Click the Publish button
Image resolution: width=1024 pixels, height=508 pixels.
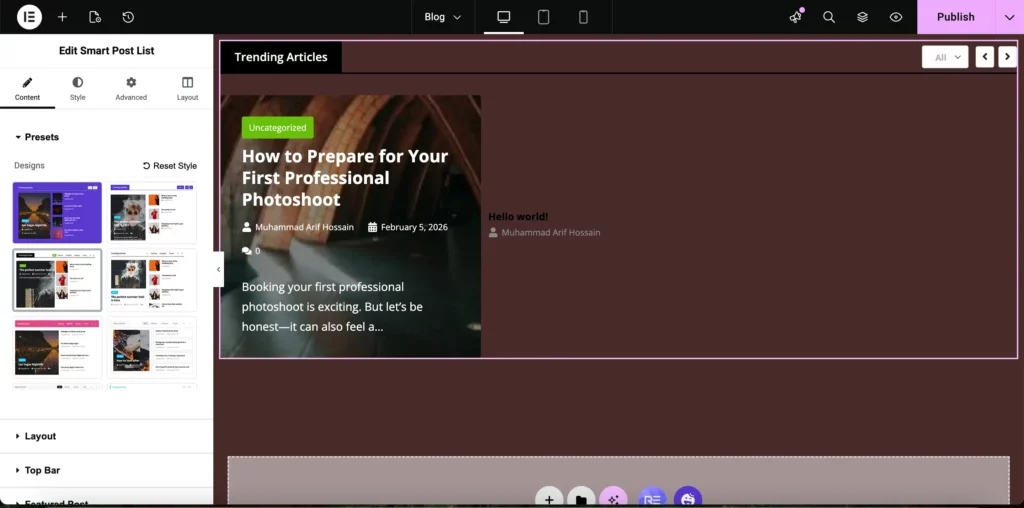955,17
